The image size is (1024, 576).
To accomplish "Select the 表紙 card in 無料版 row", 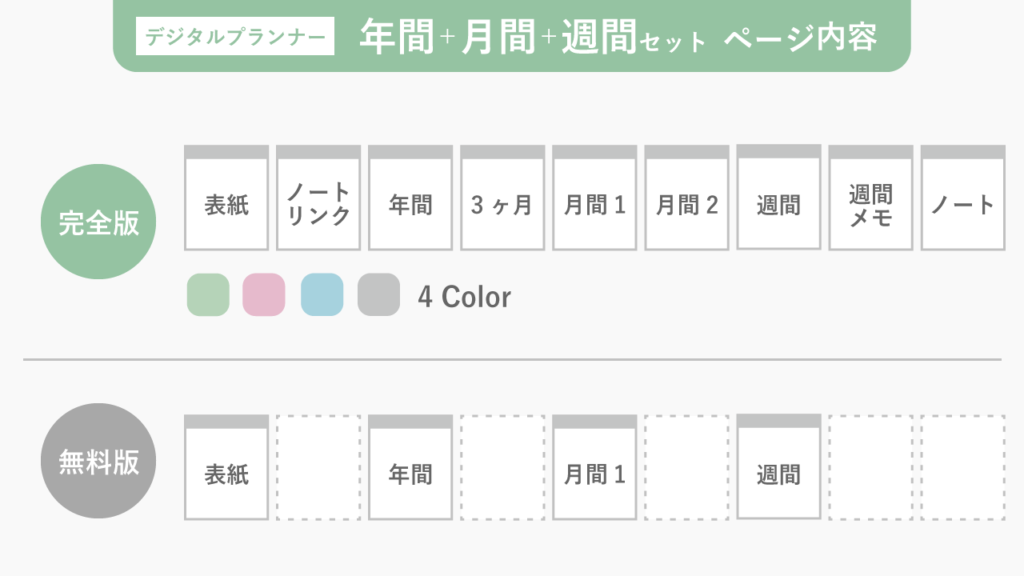I will pyautogui.click(x=227, y=468).
